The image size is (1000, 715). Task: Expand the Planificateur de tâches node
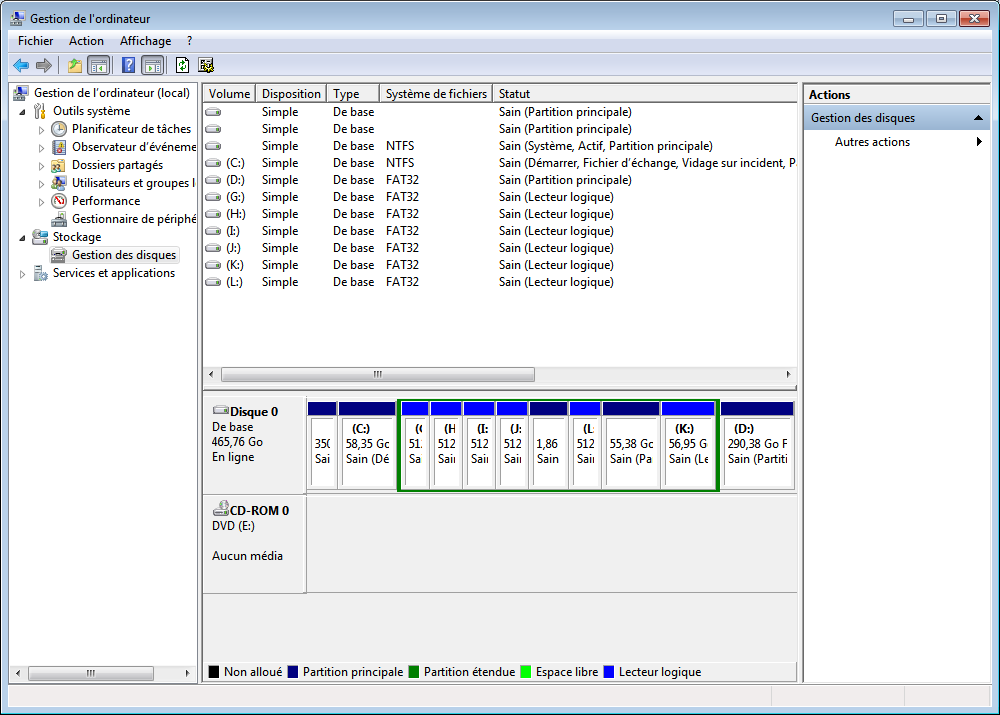coord(41,130)
